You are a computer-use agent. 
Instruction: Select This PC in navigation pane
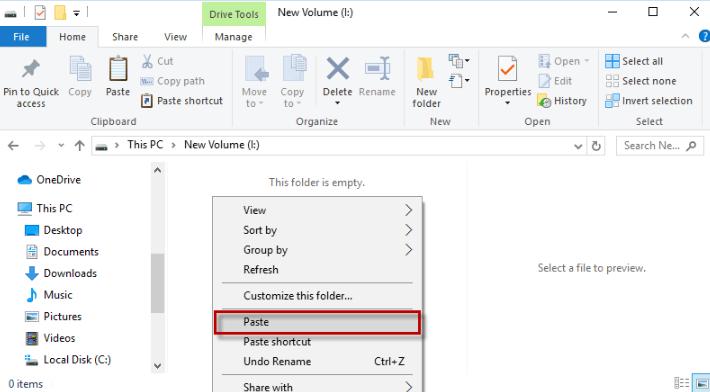pyautogui.click(x=45, y=208)
